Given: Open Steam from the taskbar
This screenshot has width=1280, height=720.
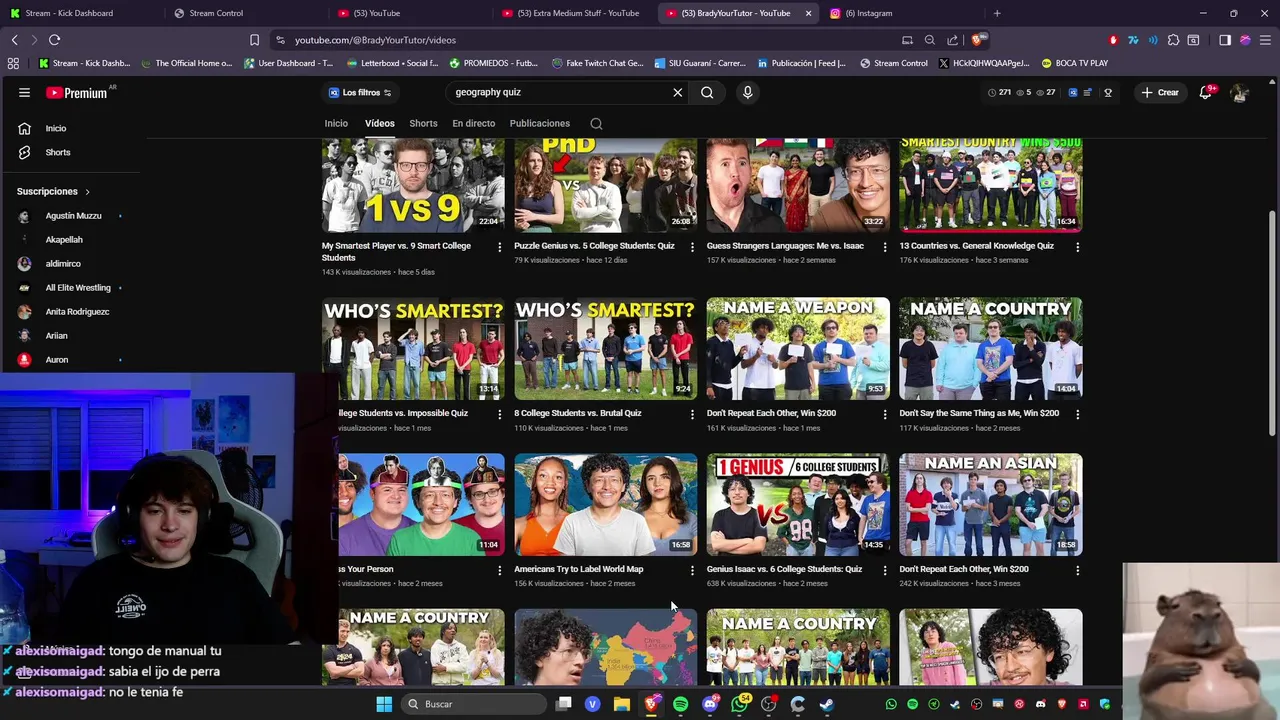Looking at the screenshot, I should [827, 704].
